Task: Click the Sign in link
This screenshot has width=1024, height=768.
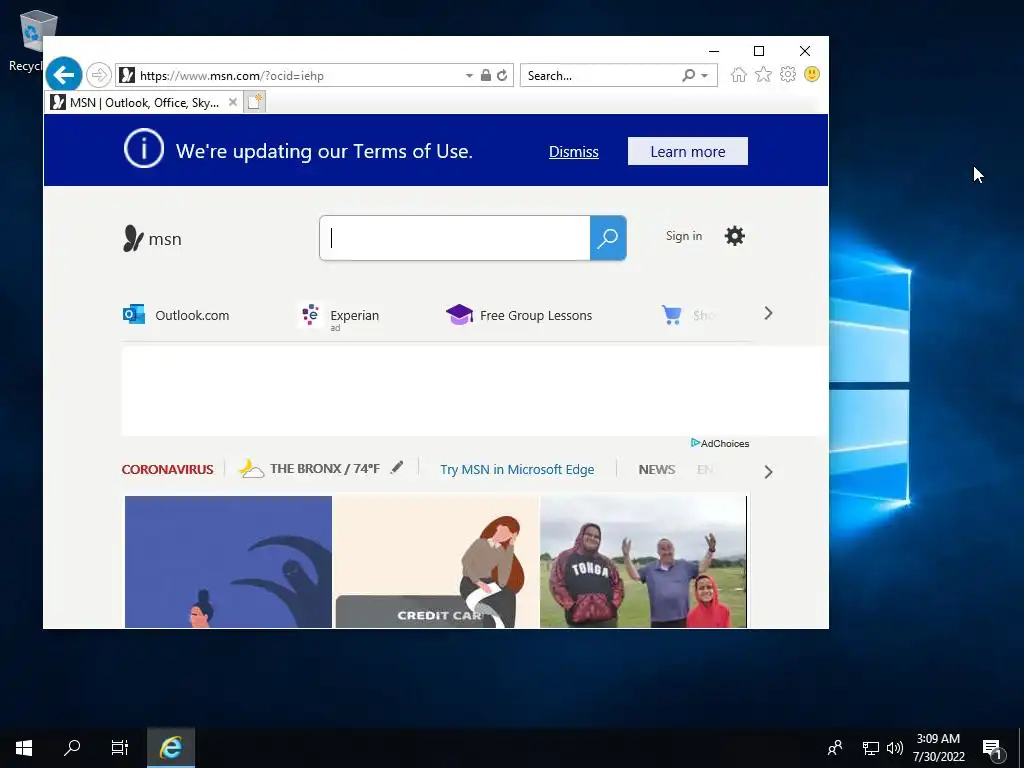Action: point(684,236)
